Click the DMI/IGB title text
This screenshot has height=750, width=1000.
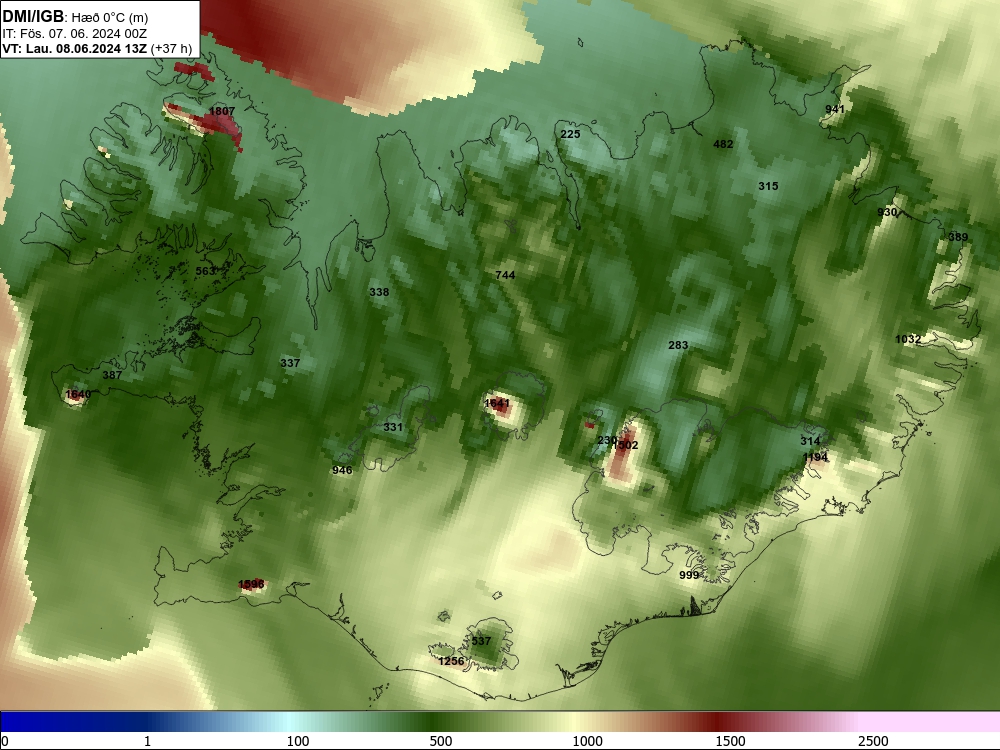pyautogui.click(x=33, y=17)
